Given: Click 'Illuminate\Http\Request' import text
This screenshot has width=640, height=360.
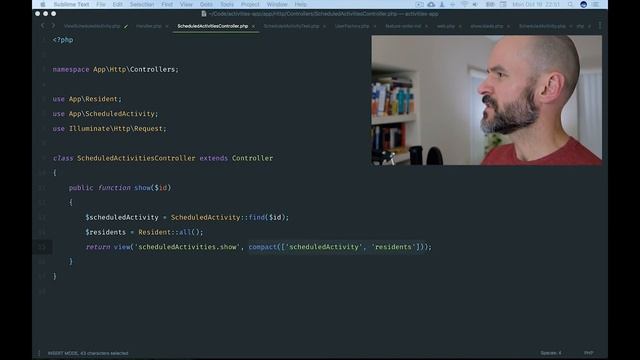Looking at the screenshot, I should [x=116, y=129].
